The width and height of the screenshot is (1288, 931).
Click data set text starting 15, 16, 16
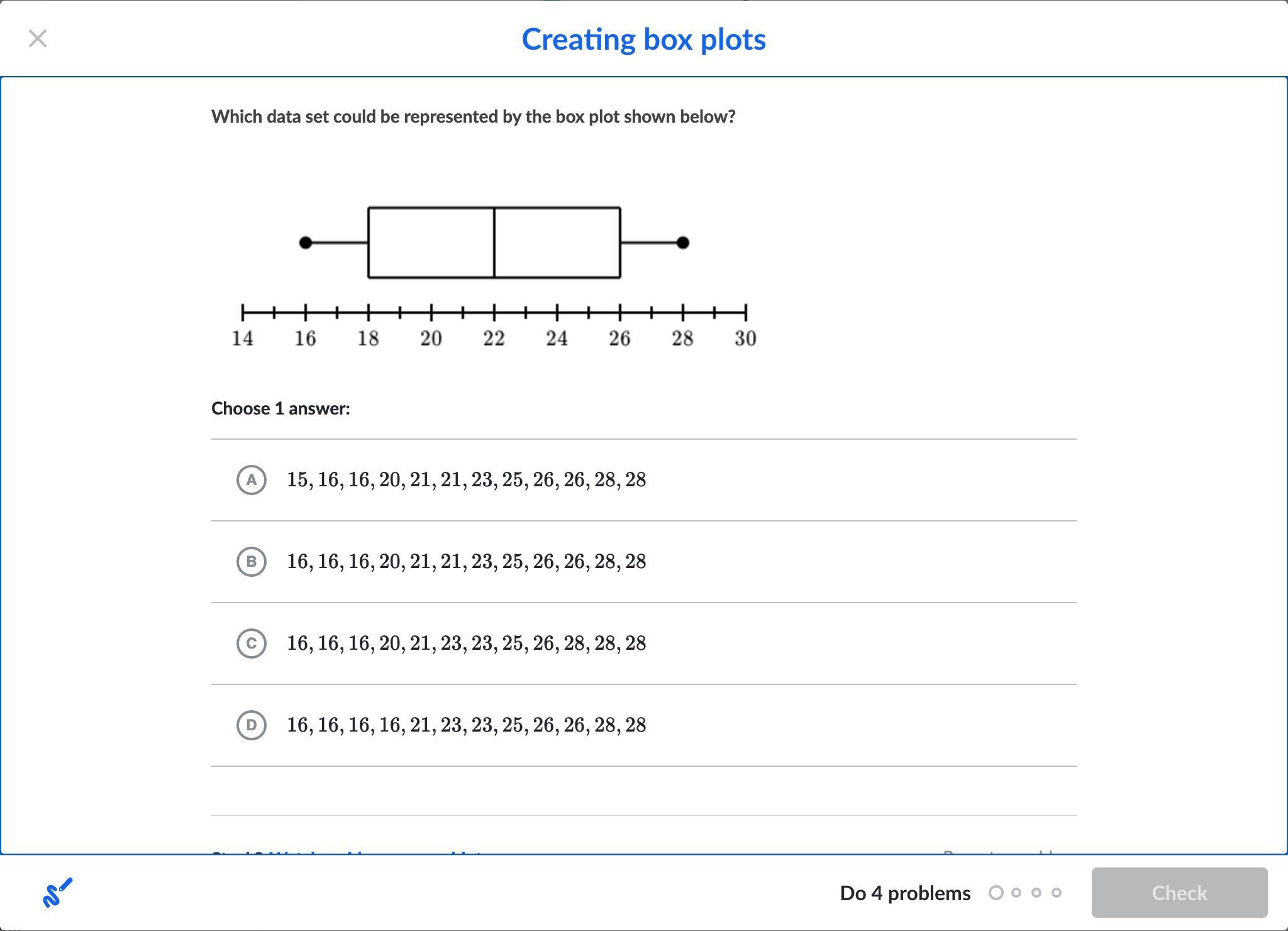(x=466, y=480)
